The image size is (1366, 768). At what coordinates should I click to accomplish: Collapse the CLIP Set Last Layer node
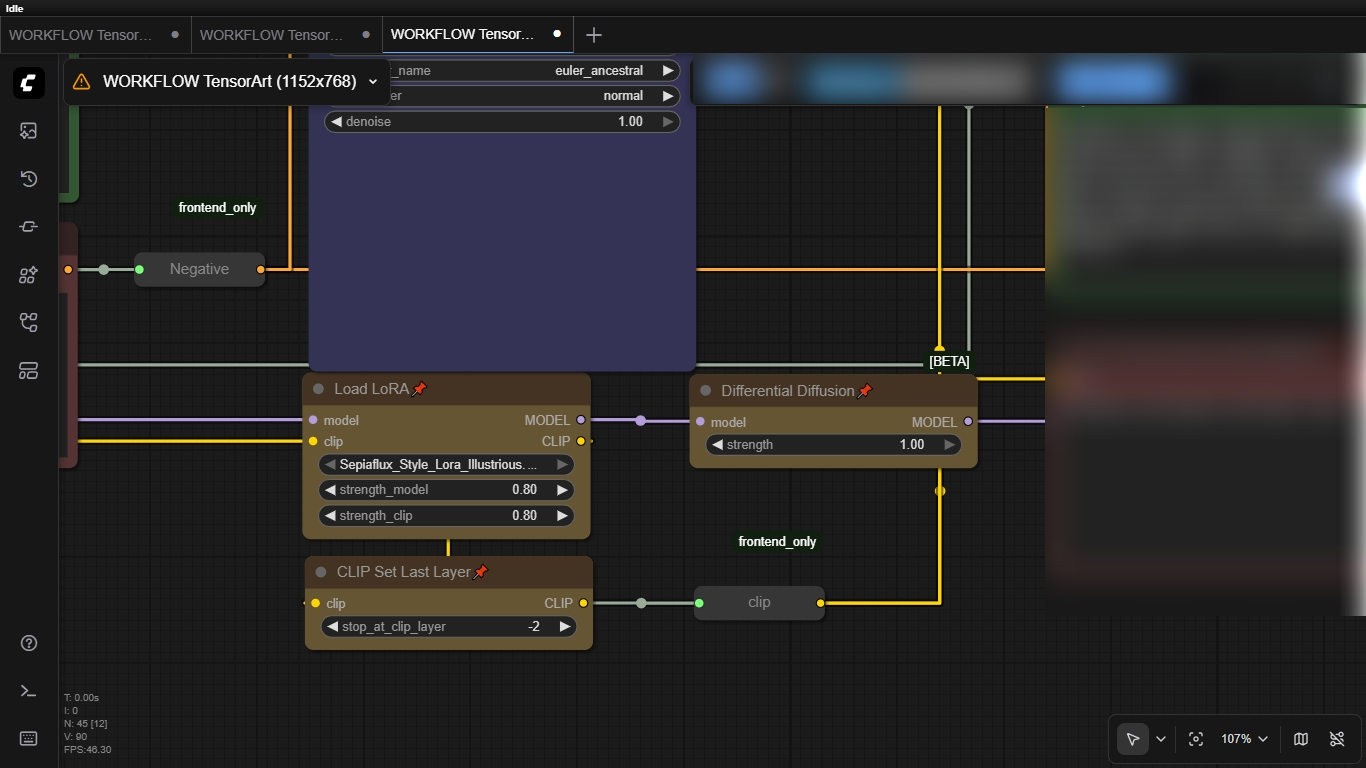pyautogui.click(x=321, y=572)
